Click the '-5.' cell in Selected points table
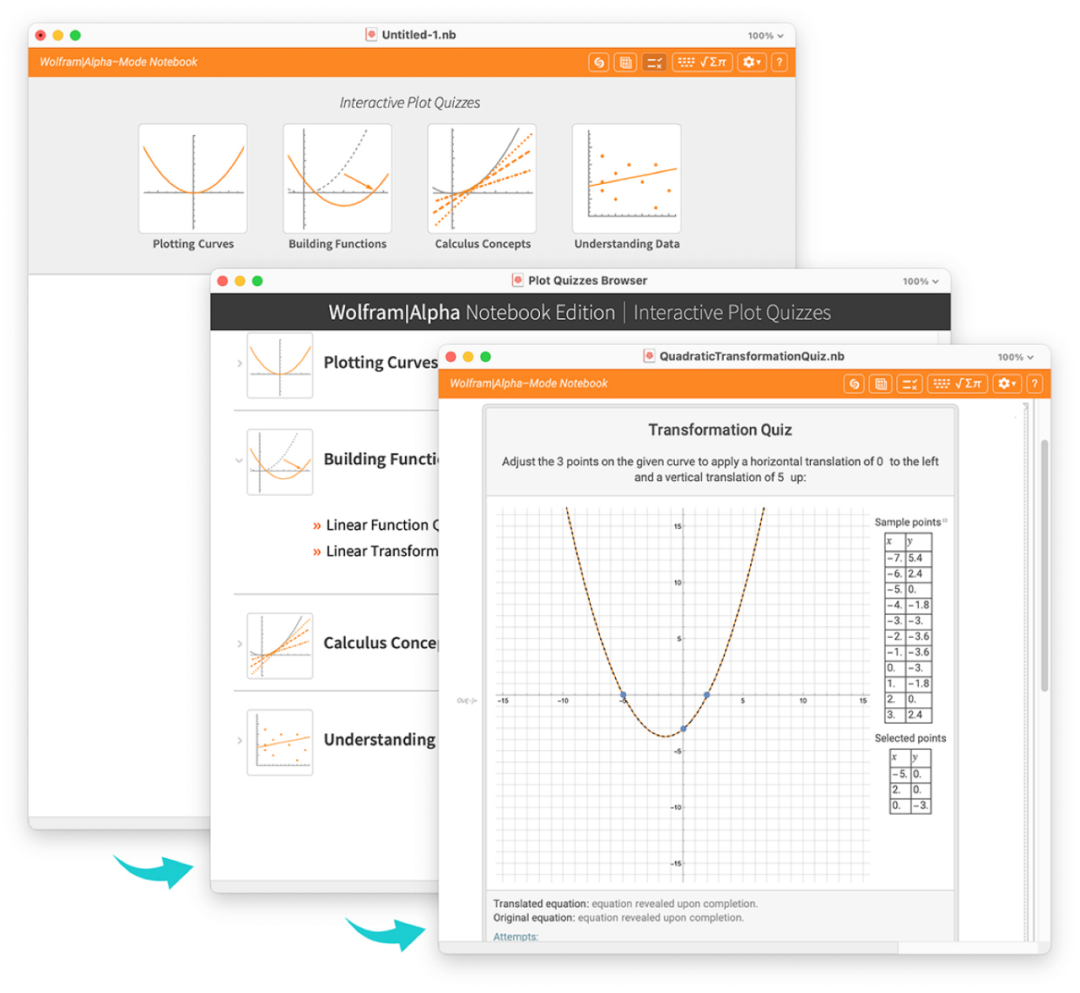 tap(900, 774)
